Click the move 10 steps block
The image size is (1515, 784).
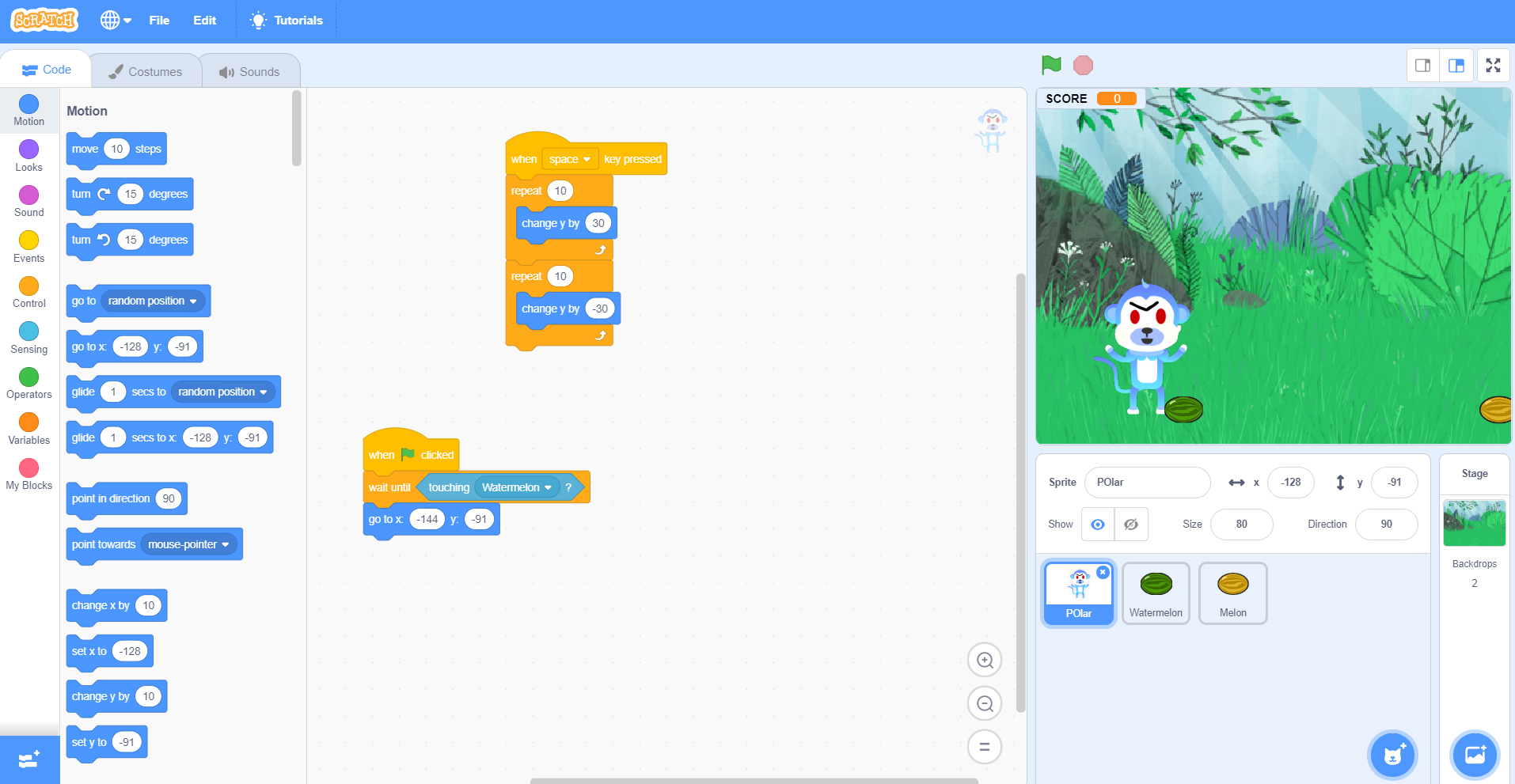pos(116,149)
